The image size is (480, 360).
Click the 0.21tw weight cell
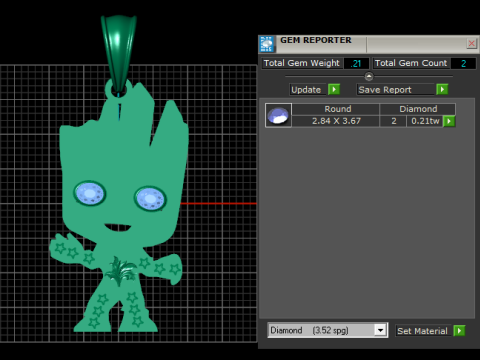click(425, 121)
